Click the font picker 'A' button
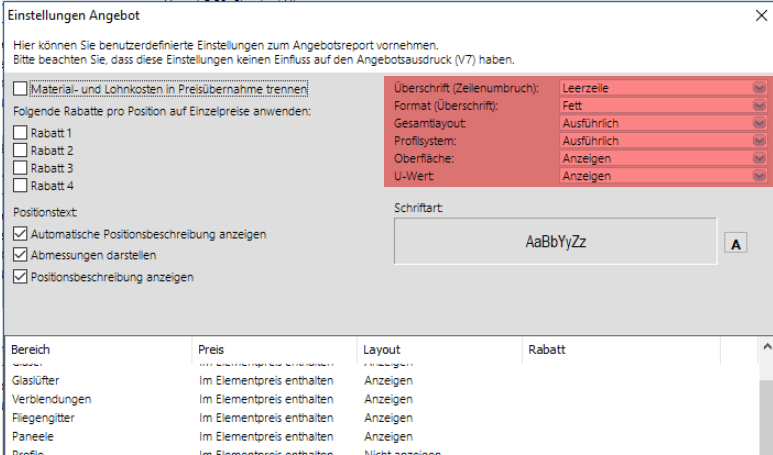 [x=735, y=244]
